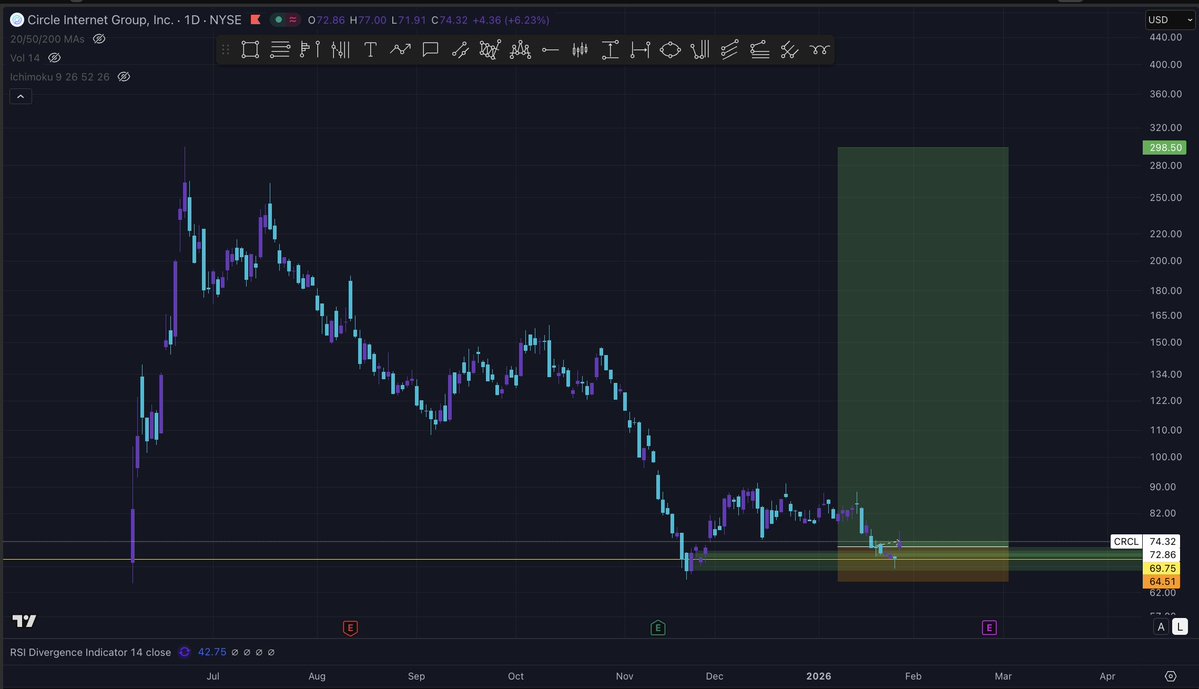The image size is (1199, 689).
Task: Click the 100.00 price axis label
Action: (x=1165, y=457)
